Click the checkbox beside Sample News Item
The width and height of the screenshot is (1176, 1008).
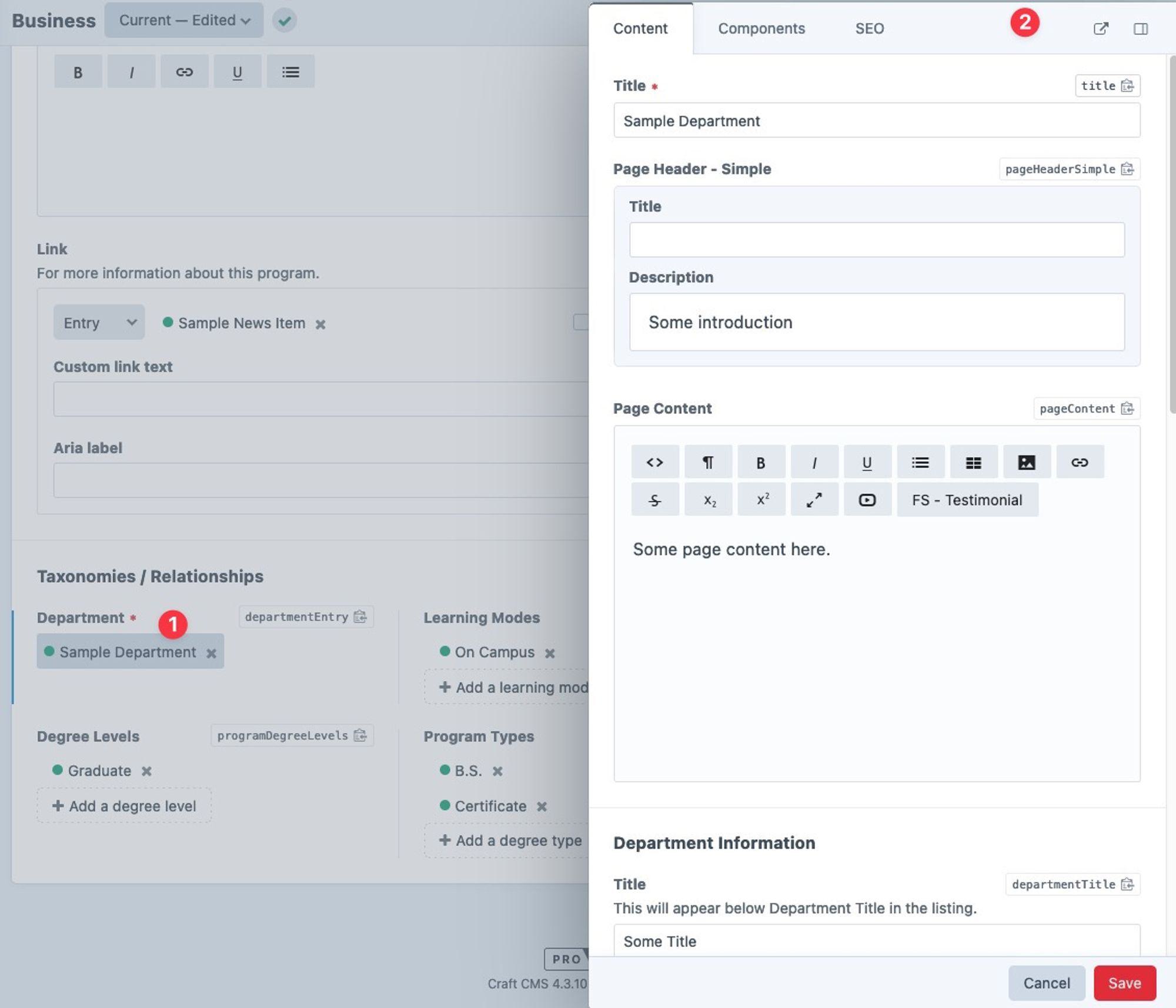pyautogui.click(x=581, y=322)
